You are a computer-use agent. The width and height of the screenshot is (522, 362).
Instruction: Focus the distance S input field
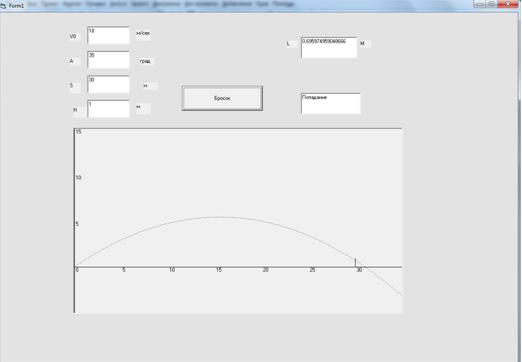pos(108,84)
